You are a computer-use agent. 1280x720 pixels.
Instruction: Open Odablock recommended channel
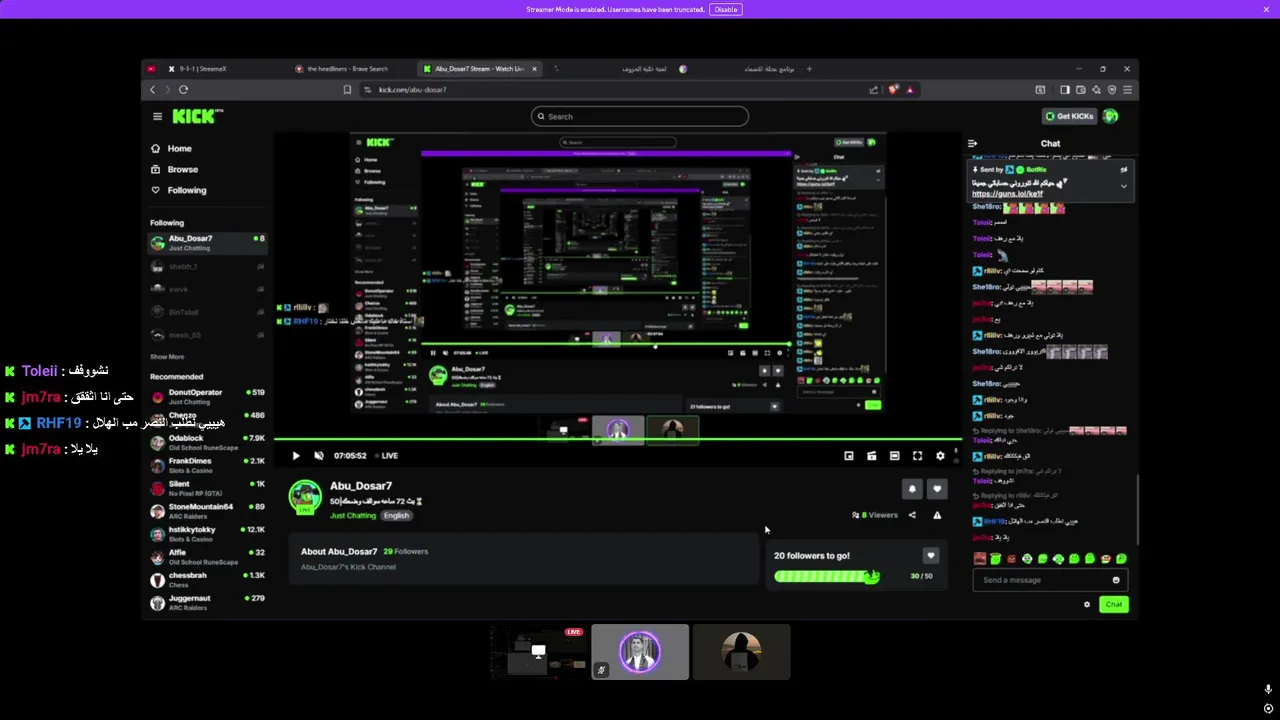point(207,442)
